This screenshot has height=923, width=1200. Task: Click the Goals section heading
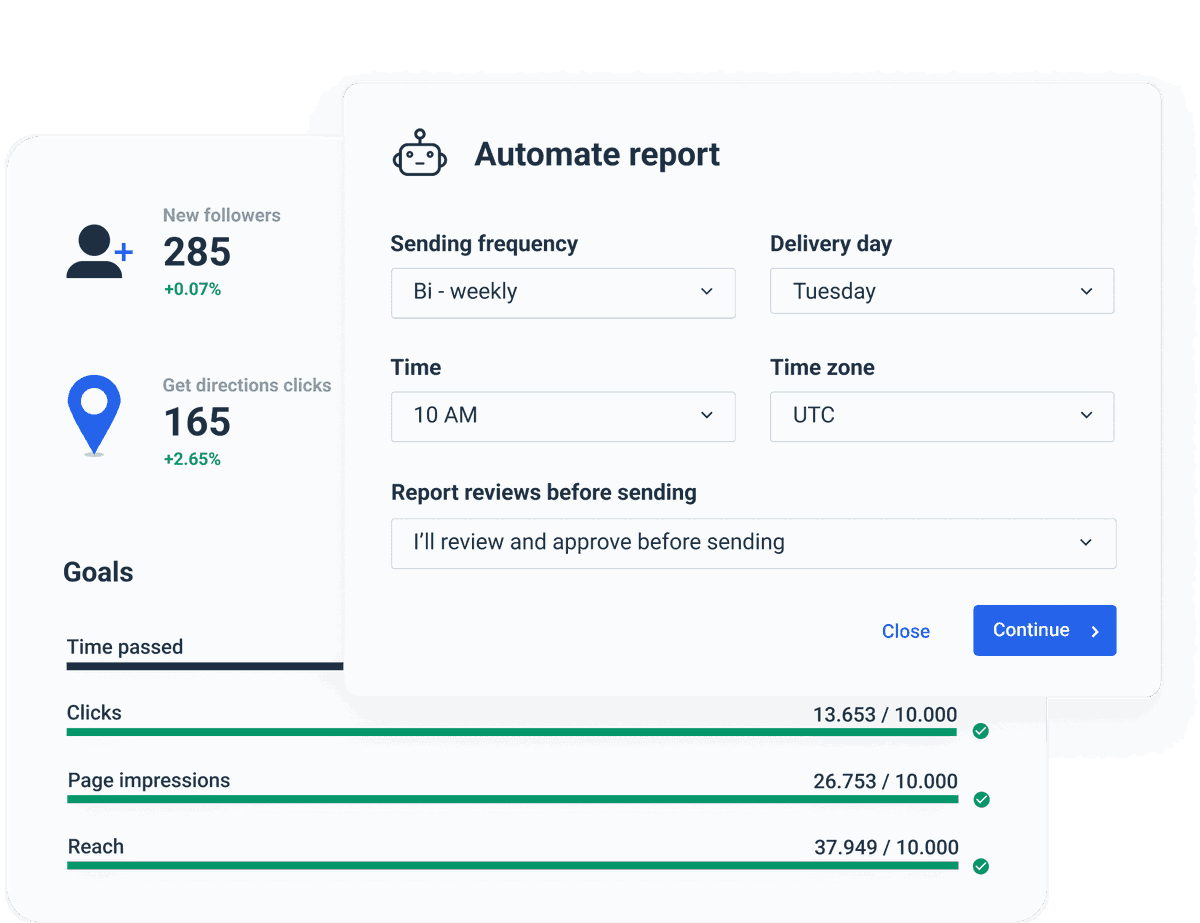coord(97,571)
